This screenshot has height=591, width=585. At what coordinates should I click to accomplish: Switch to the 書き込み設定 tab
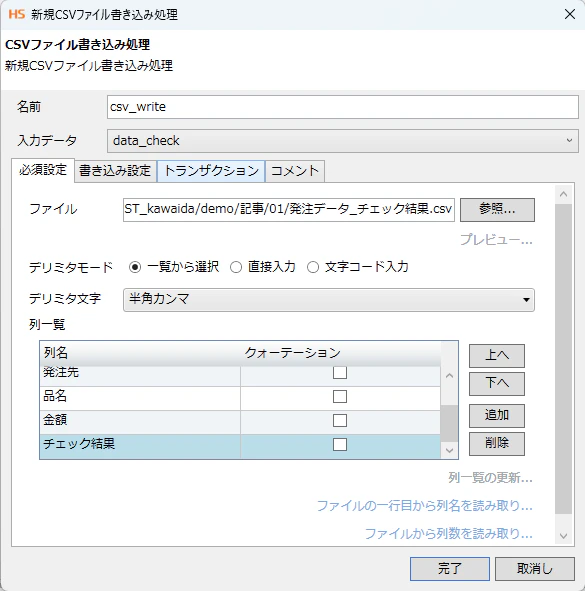[115, 171]
